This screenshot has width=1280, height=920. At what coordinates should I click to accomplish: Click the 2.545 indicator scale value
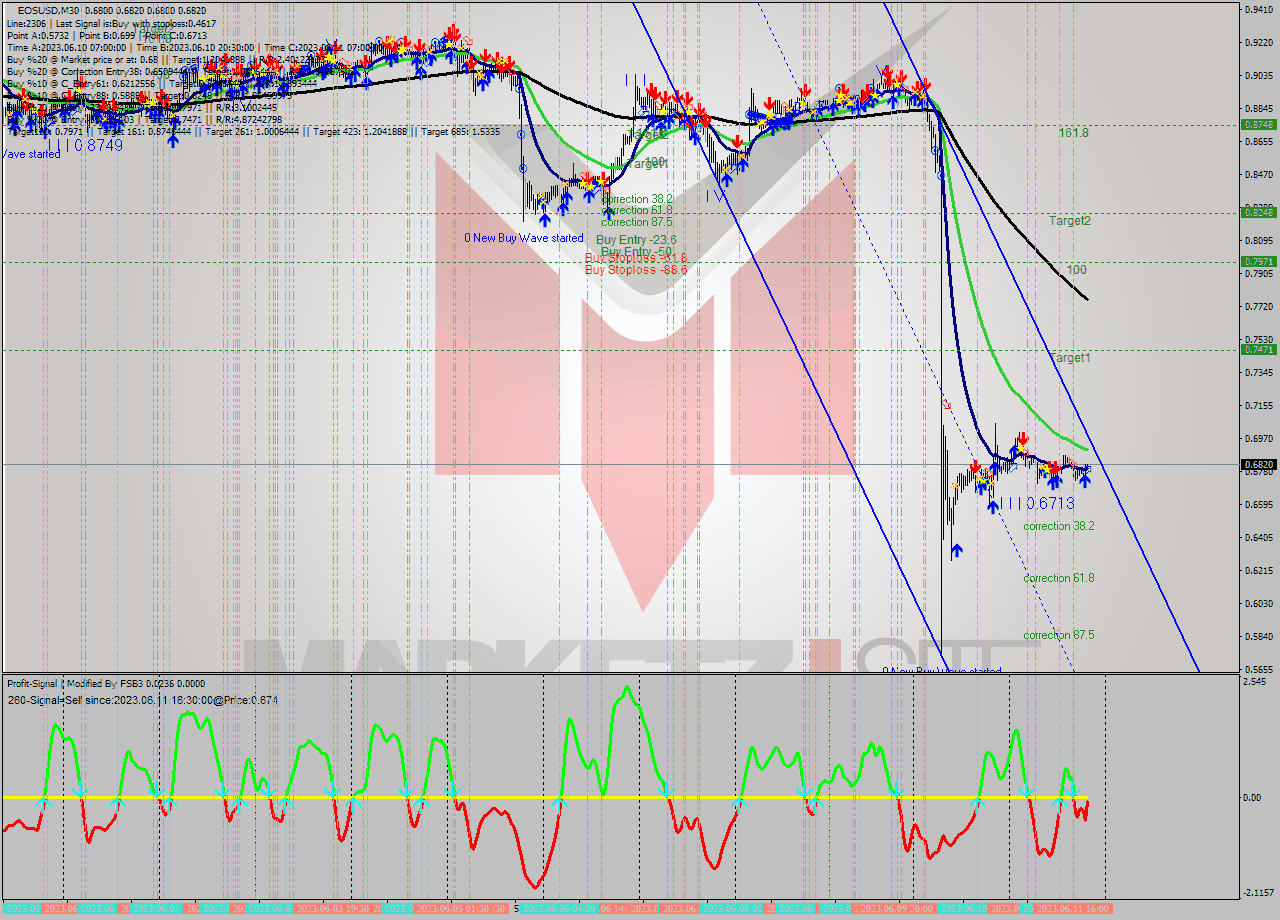(x=1255, y=681)
